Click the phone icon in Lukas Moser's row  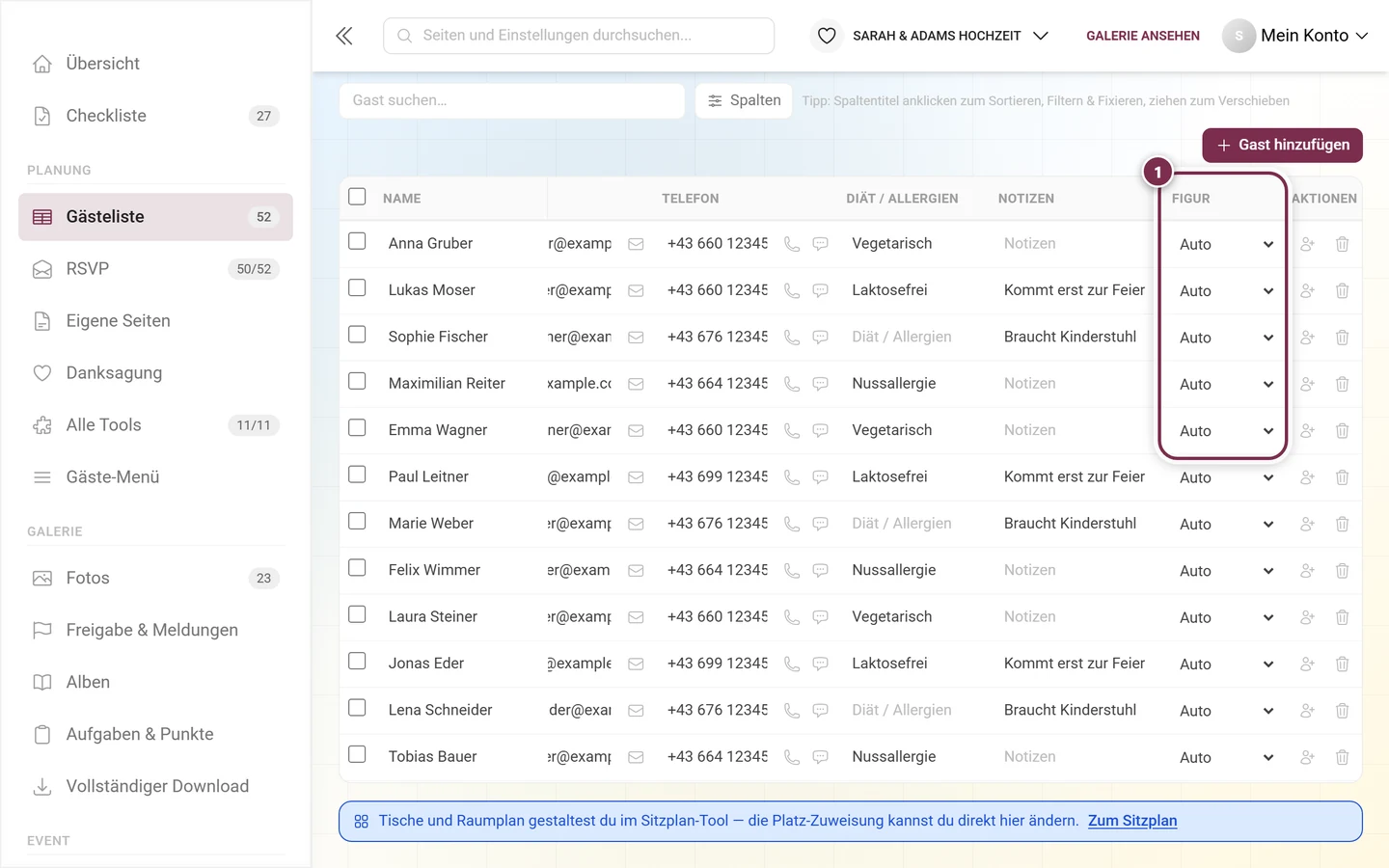pyautogui.click(x=792, y=291)
